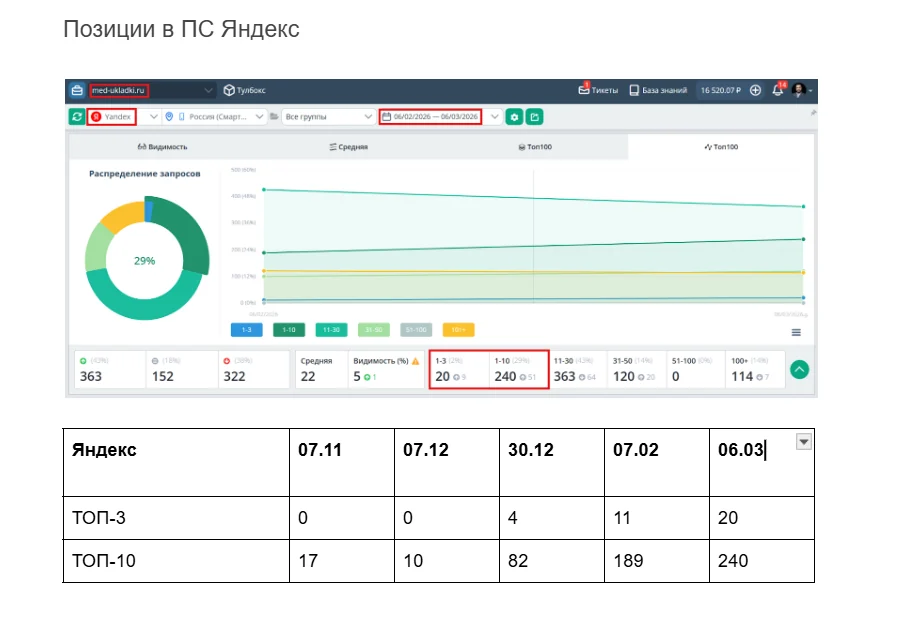Expand the med-ukladki.ru project dropdown

point(208,90)
